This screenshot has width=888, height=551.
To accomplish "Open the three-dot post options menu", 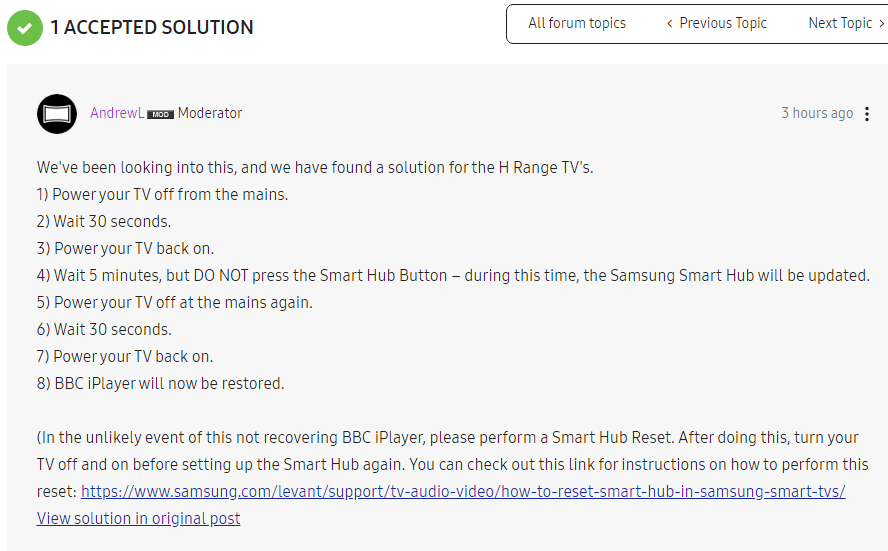I will (x=867, y=114).
